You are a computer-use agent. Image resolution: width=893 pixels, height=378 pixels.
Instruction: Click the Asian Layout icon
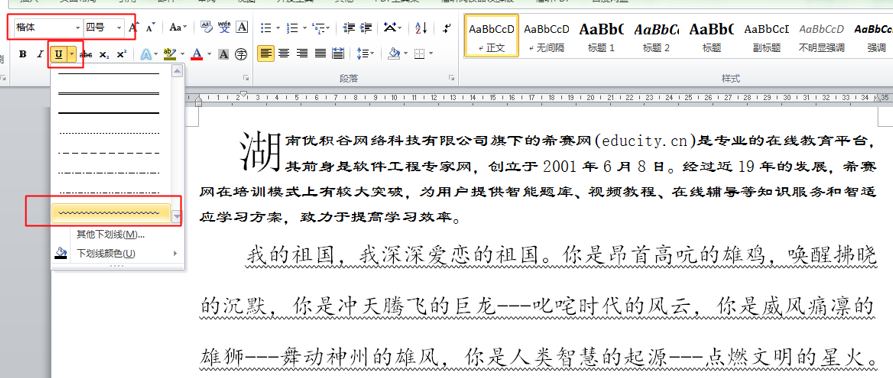click(x=391, y=27)
